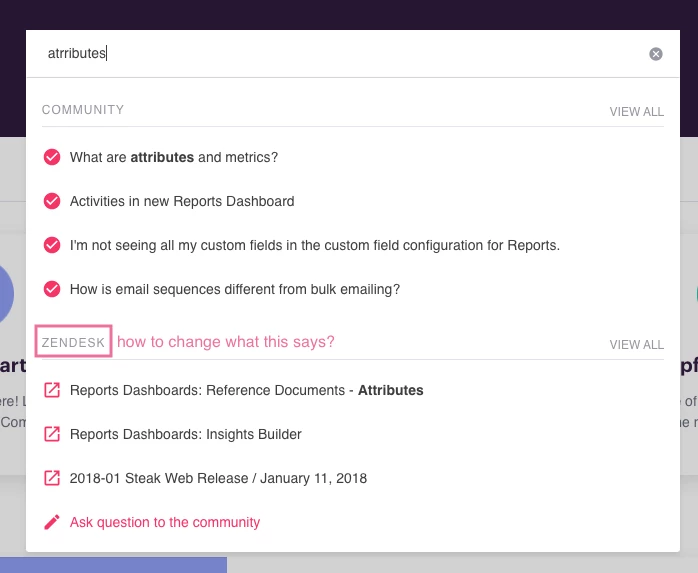The image size is (698, 573).
Task: View all Community results
Action: (x=637, y=111)
